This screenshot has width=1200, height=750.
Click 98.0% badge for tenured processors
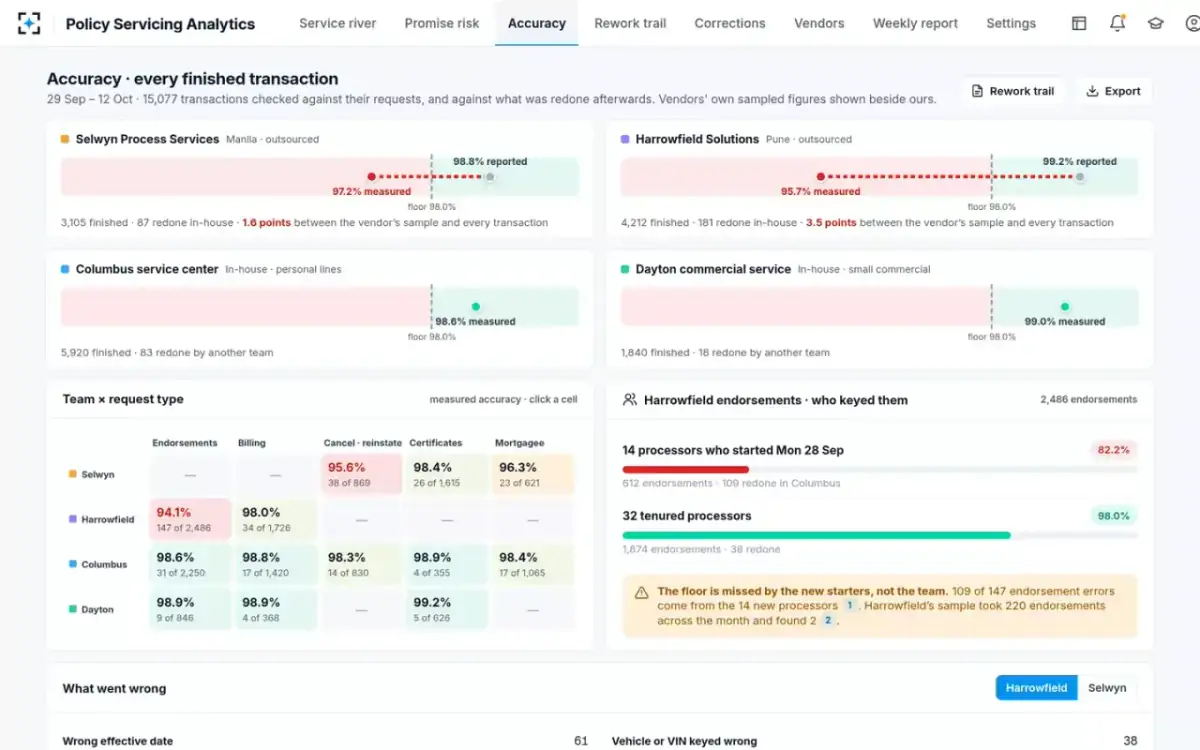pos(1113,516)
